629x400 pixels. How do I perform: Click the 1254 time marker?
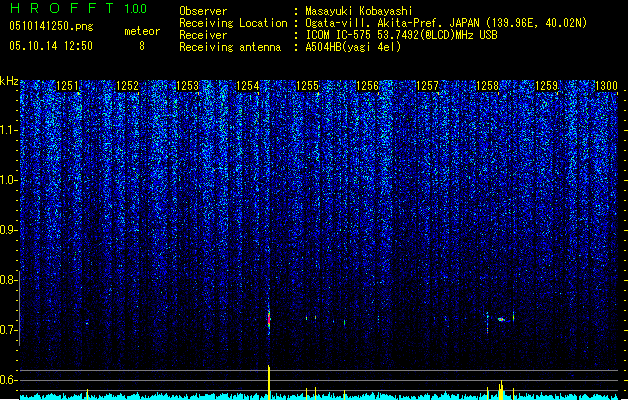click(248, 86)
